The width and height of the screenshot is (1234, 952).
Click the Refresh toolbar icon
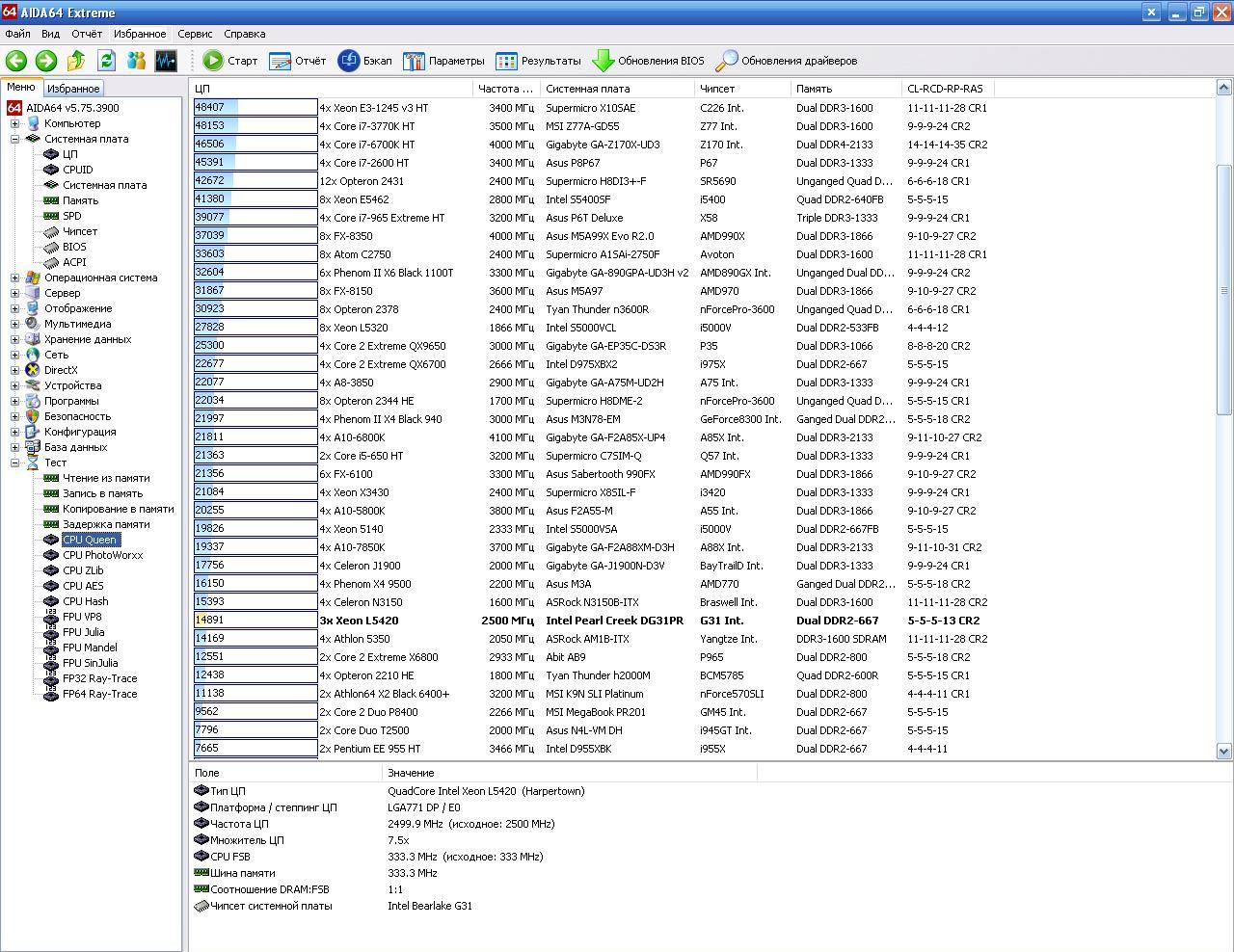pos(106,61)
